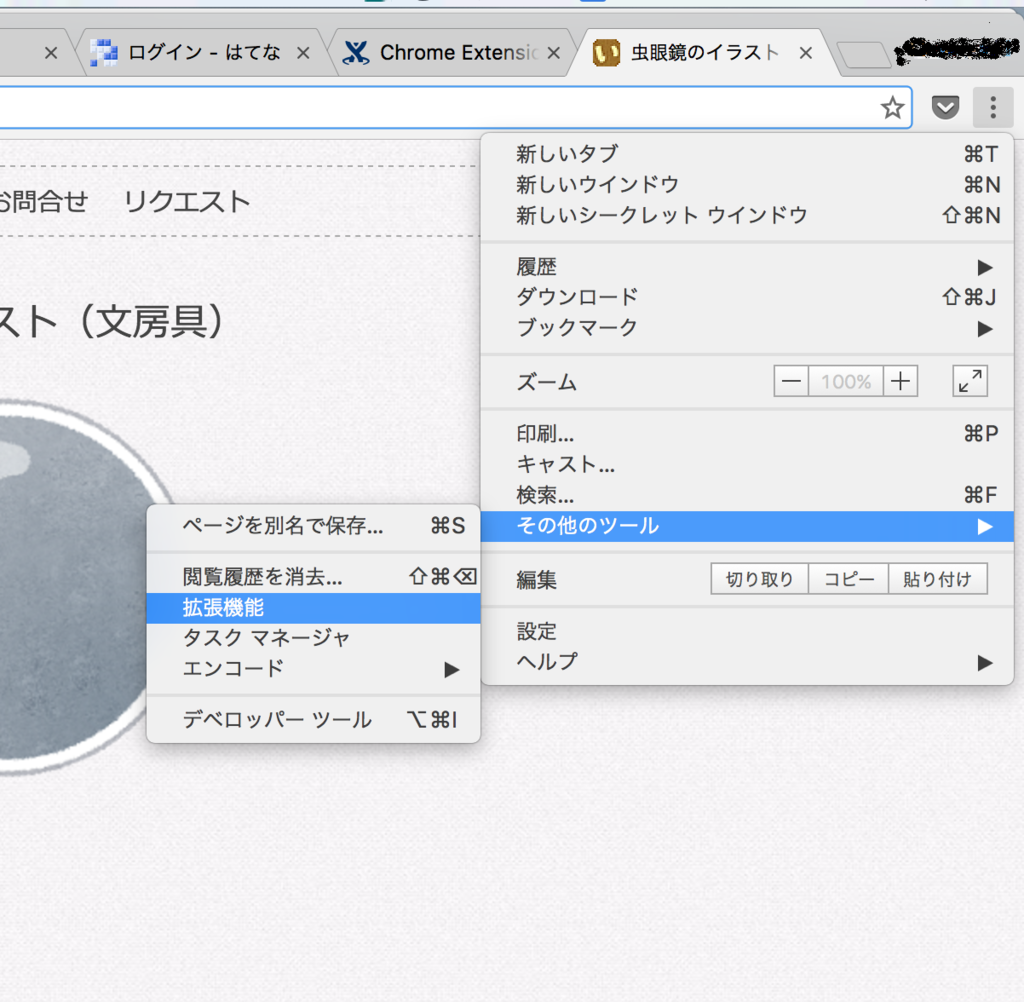The image size is (1024, 1002).
Task: Select the 虫眼鏡のイラスト tab
Action: coord(702,53)
